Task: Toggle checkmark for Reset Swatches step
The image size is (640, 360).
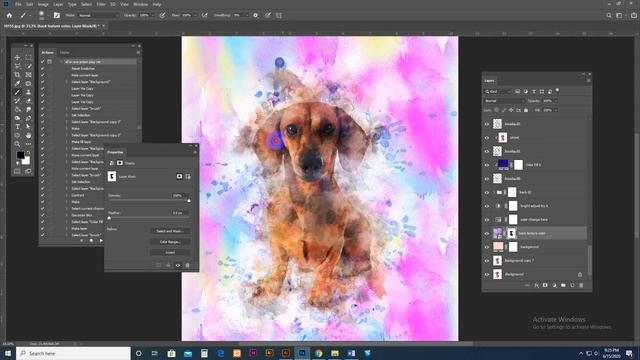Action: pyautogui.click(x=42, y=69)
